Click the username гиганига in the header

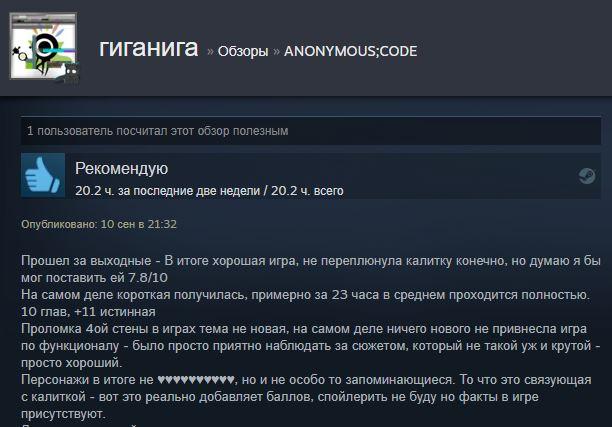pyautogui.click(x=149, y=48)
